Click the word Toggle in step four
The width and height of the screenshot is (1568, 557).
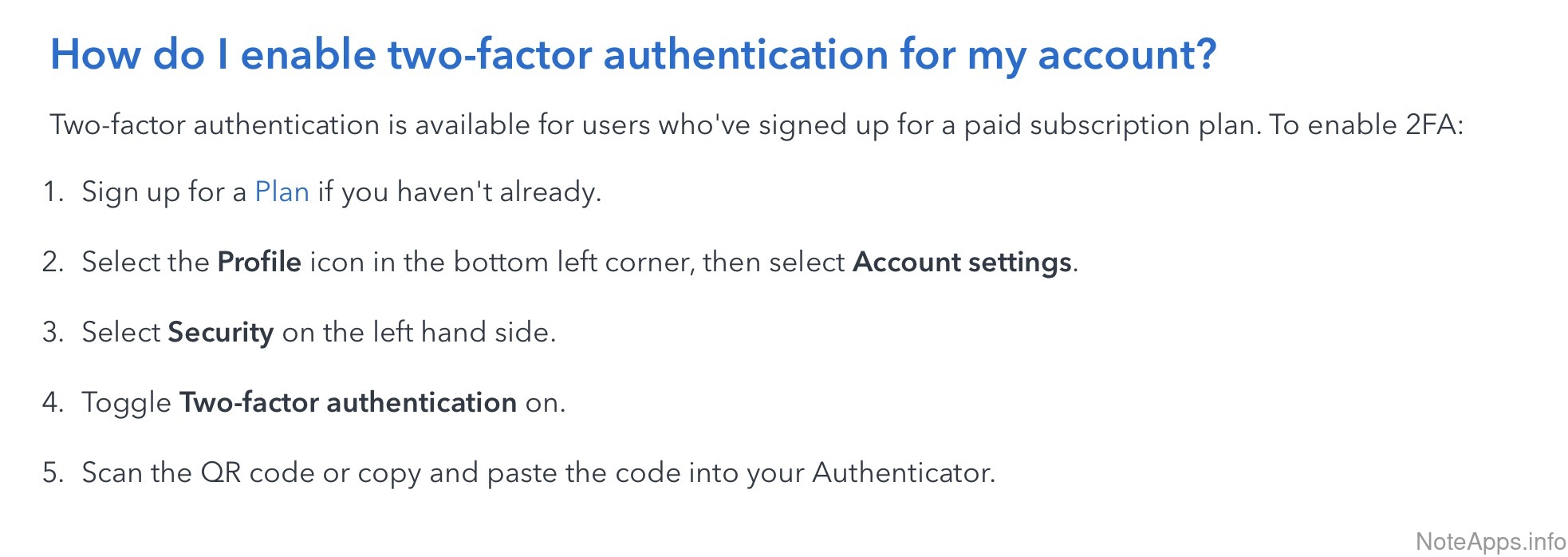pyautogui.click(x=126, y=403)
